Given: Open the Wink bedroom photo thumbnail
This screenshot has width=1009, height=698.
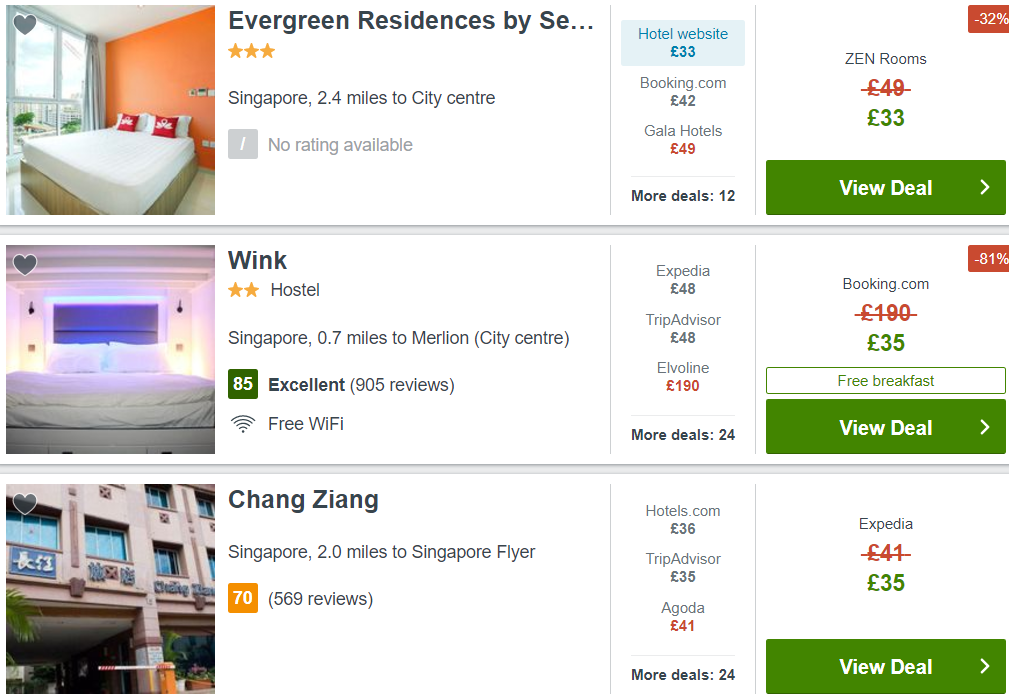Looking at the screenshot, I should [x=110, y=350].
